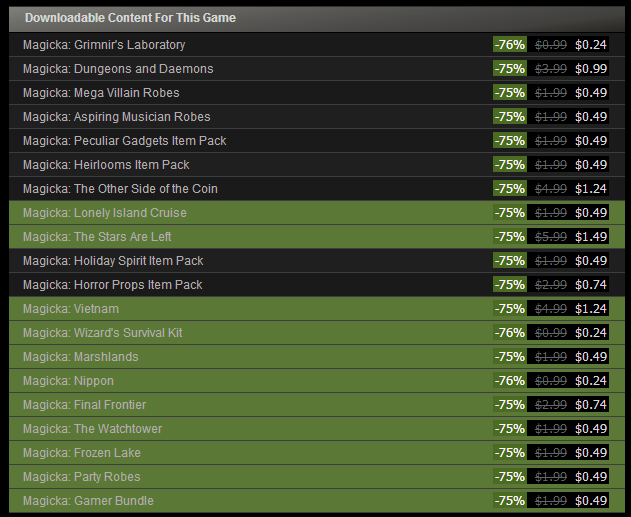Open Magicka: Heirlooms Item Pack
631x517 pixels.
pos(317,165)
